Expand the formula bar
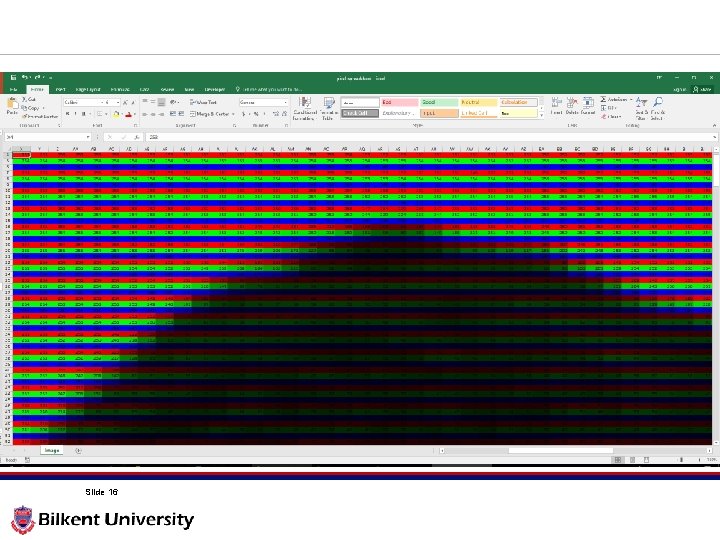 pyautogui.click(x=714, y=137)
